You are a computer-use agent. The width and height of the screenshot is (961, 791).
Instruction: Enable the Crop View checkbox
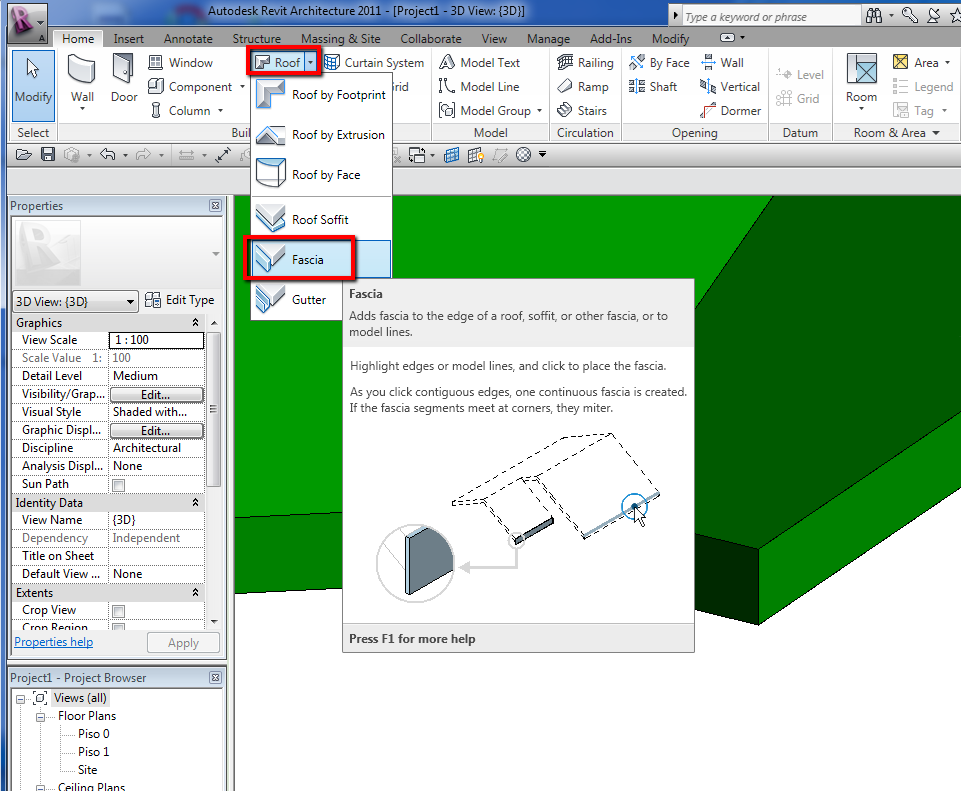point(118,611)
